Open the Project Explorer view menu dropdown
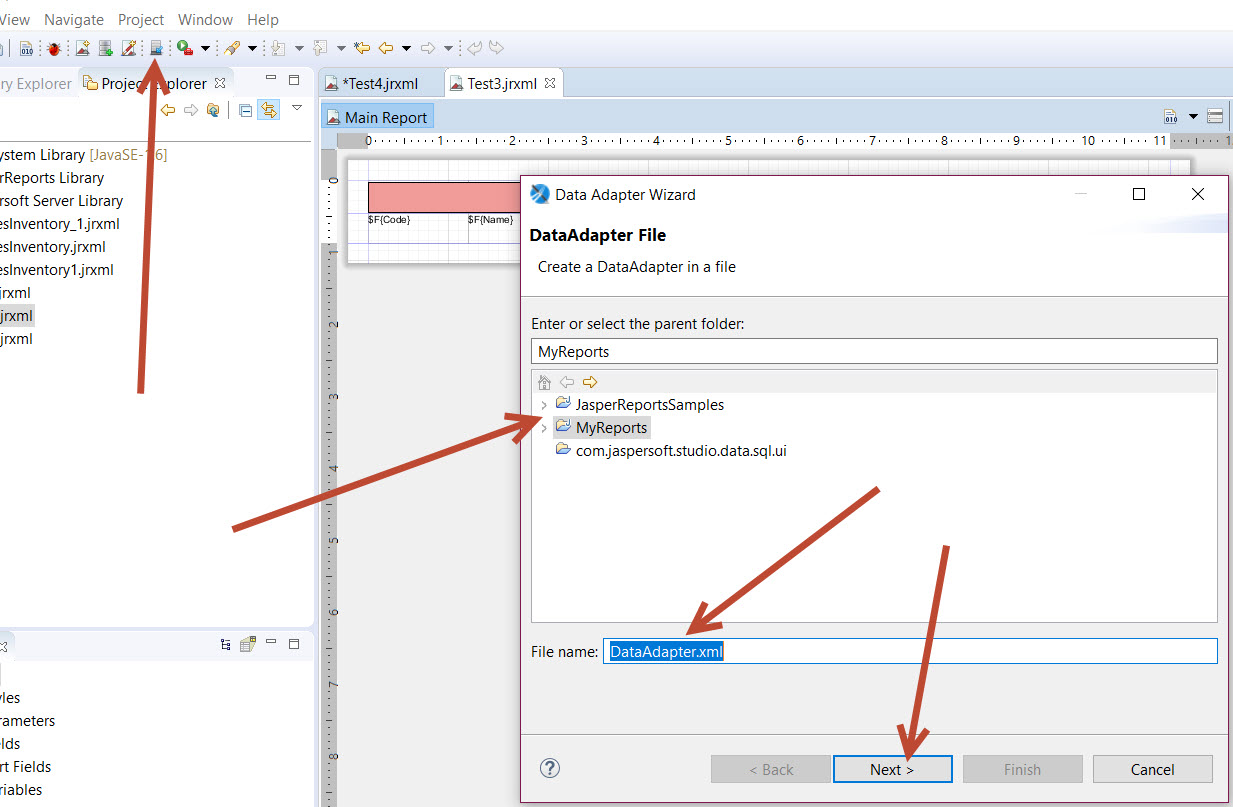1233x807 pixels. 297,108
